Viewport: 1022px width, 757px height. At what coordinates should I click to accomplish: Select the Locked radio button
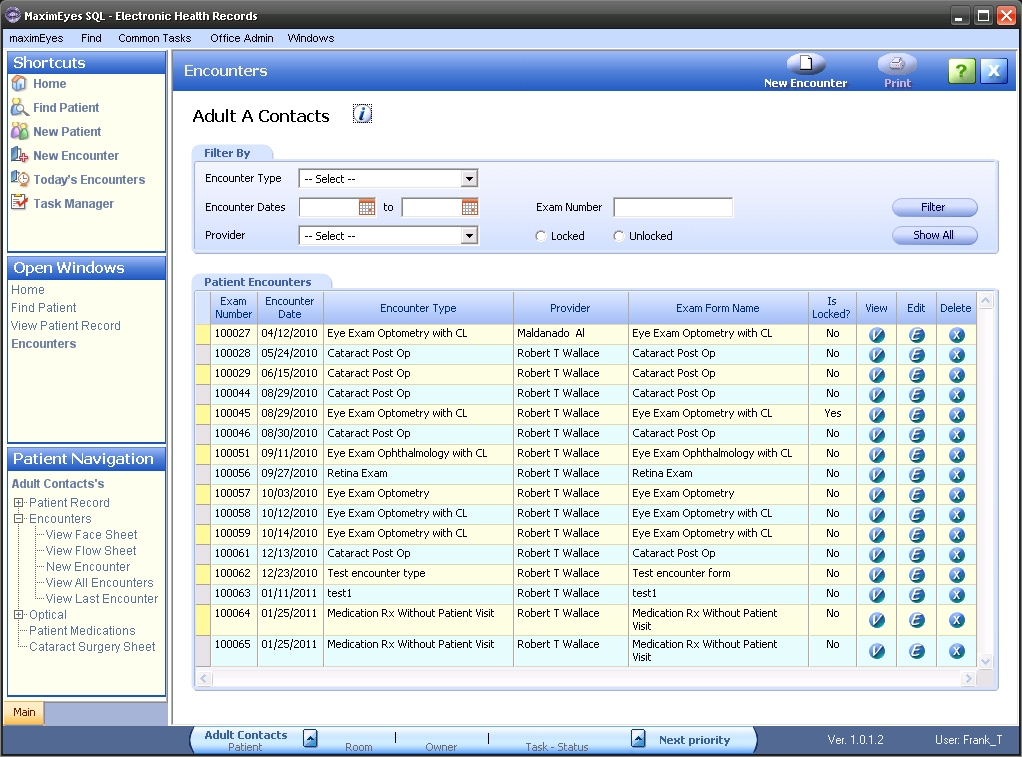(x=540, y=236)
